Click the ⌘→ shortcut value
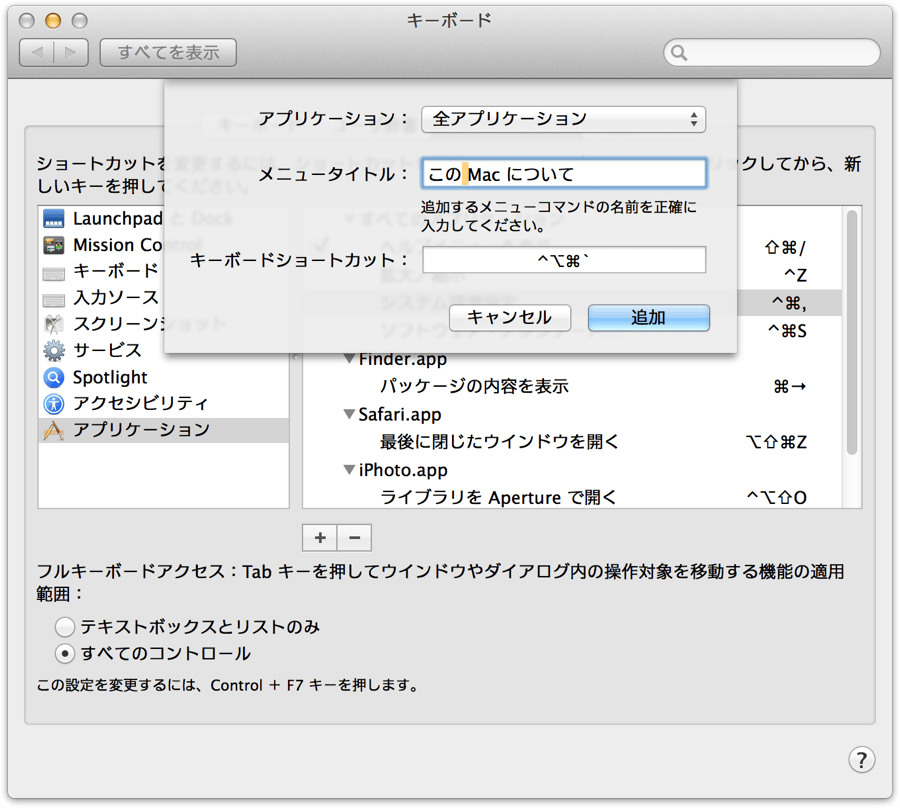Viewport: 900px width, 808px height. tap(790, 387)
